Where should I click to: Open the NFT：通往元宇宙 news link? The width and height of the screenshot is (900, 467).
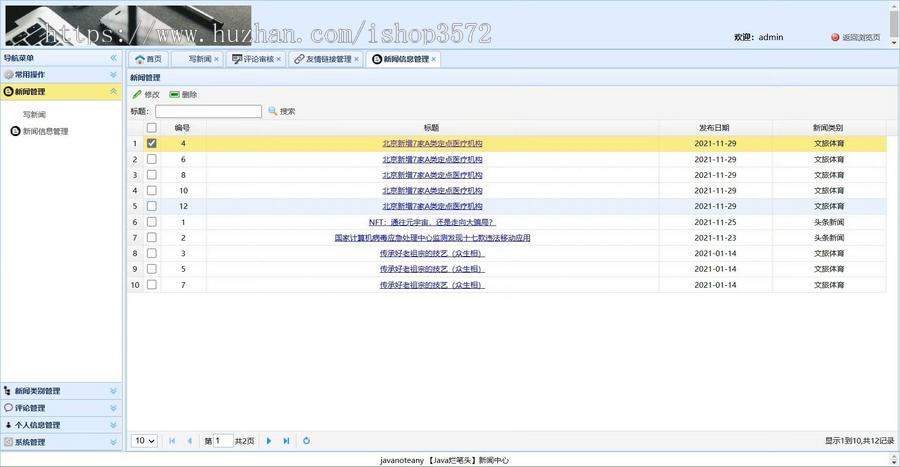(432, 222)
